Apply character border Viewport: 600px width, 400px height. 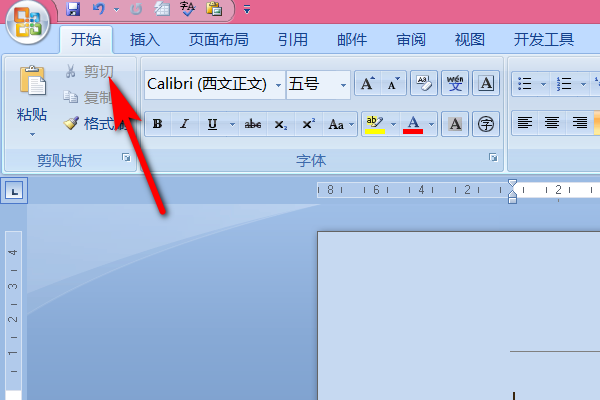click(486, 83)
